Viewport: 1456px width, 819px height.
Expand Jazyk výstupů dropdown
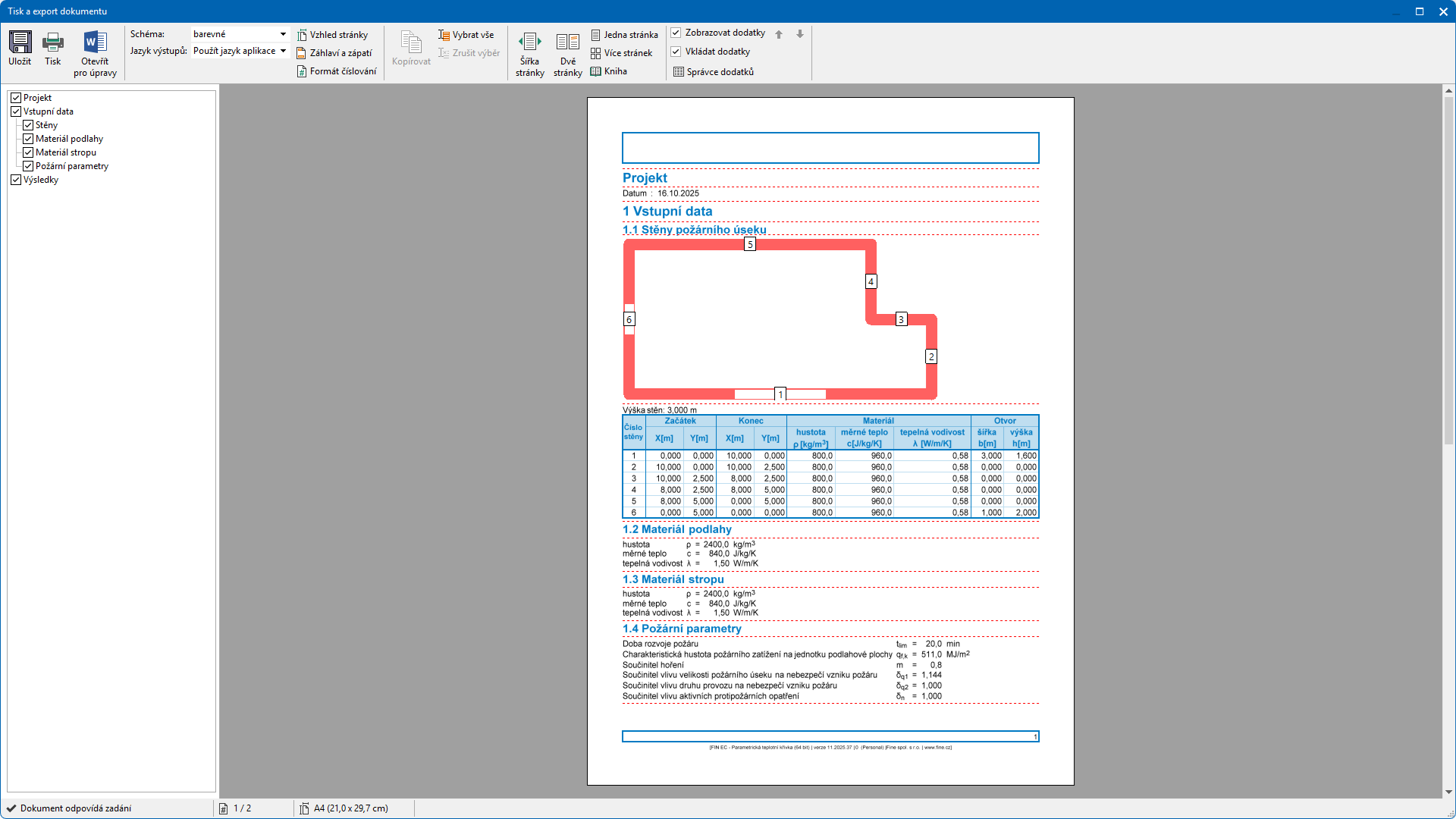coord(283,51)
